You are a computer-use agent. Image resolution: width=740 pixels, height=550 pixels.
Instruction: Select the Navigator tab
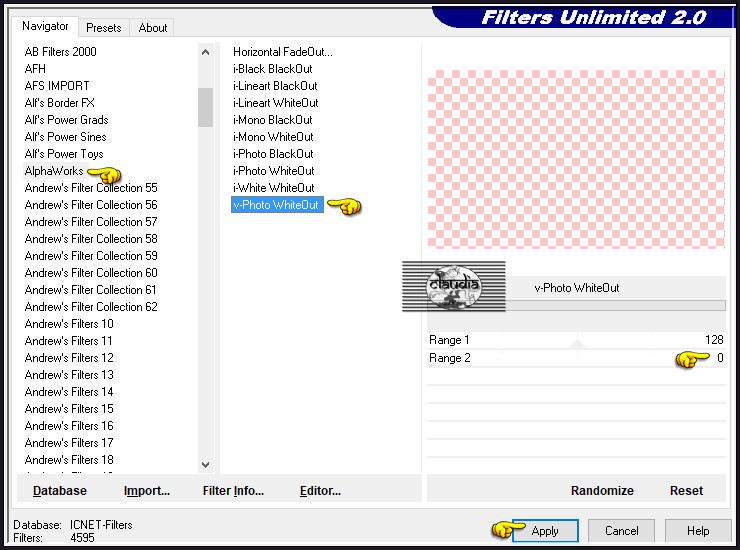click(45, 26)
